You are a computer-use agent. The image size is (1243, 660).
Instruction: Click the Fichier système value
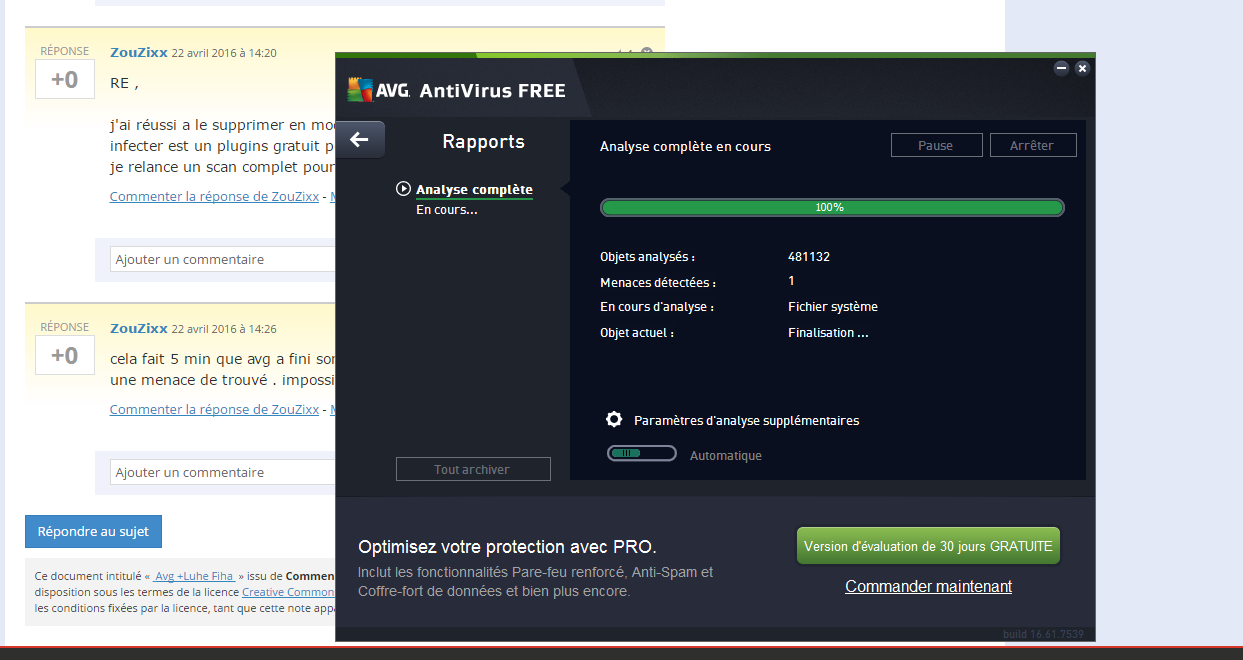pos(833,307)
